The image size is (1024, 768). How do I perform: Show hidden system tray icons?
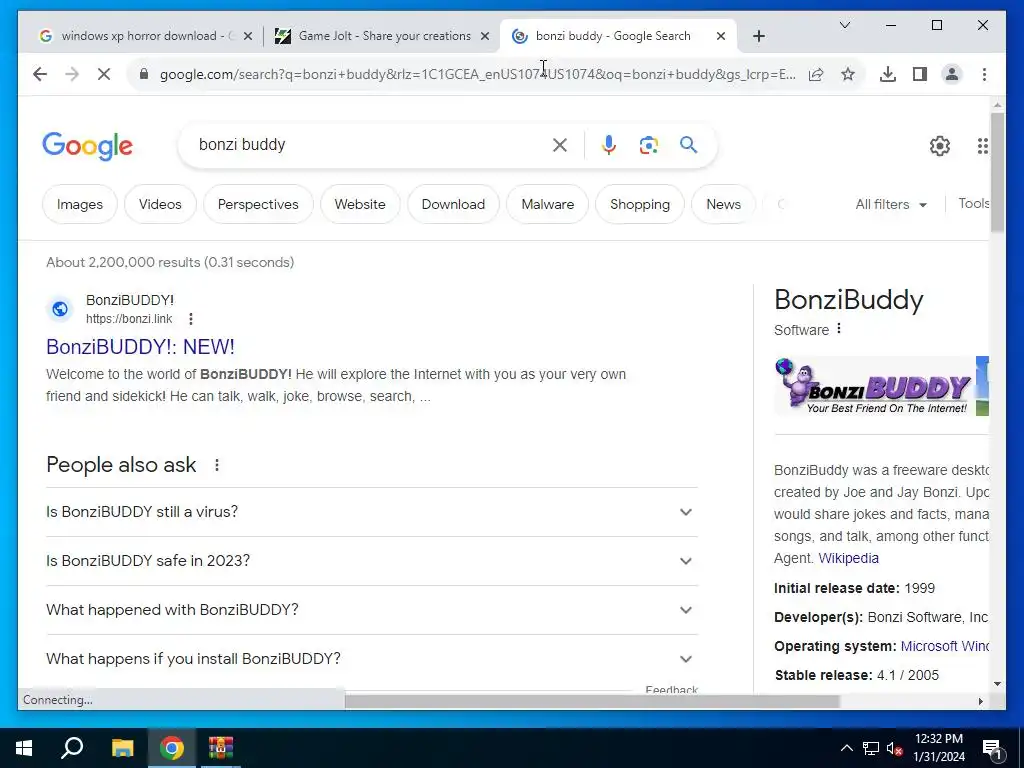click(x=846, y=748)
